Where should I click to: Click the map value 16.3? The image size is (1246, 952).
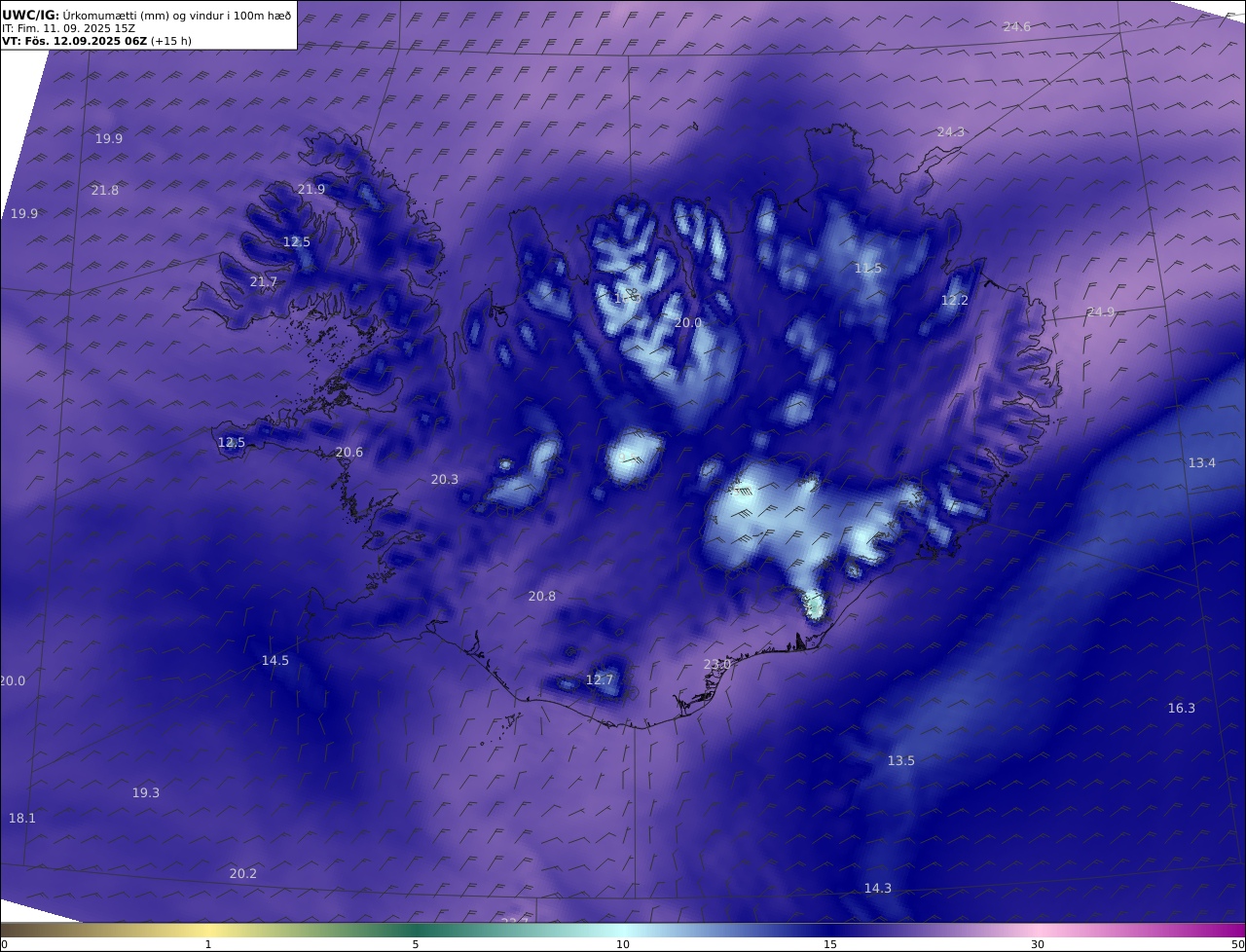pyautogui.click(x=1182, y=708)
